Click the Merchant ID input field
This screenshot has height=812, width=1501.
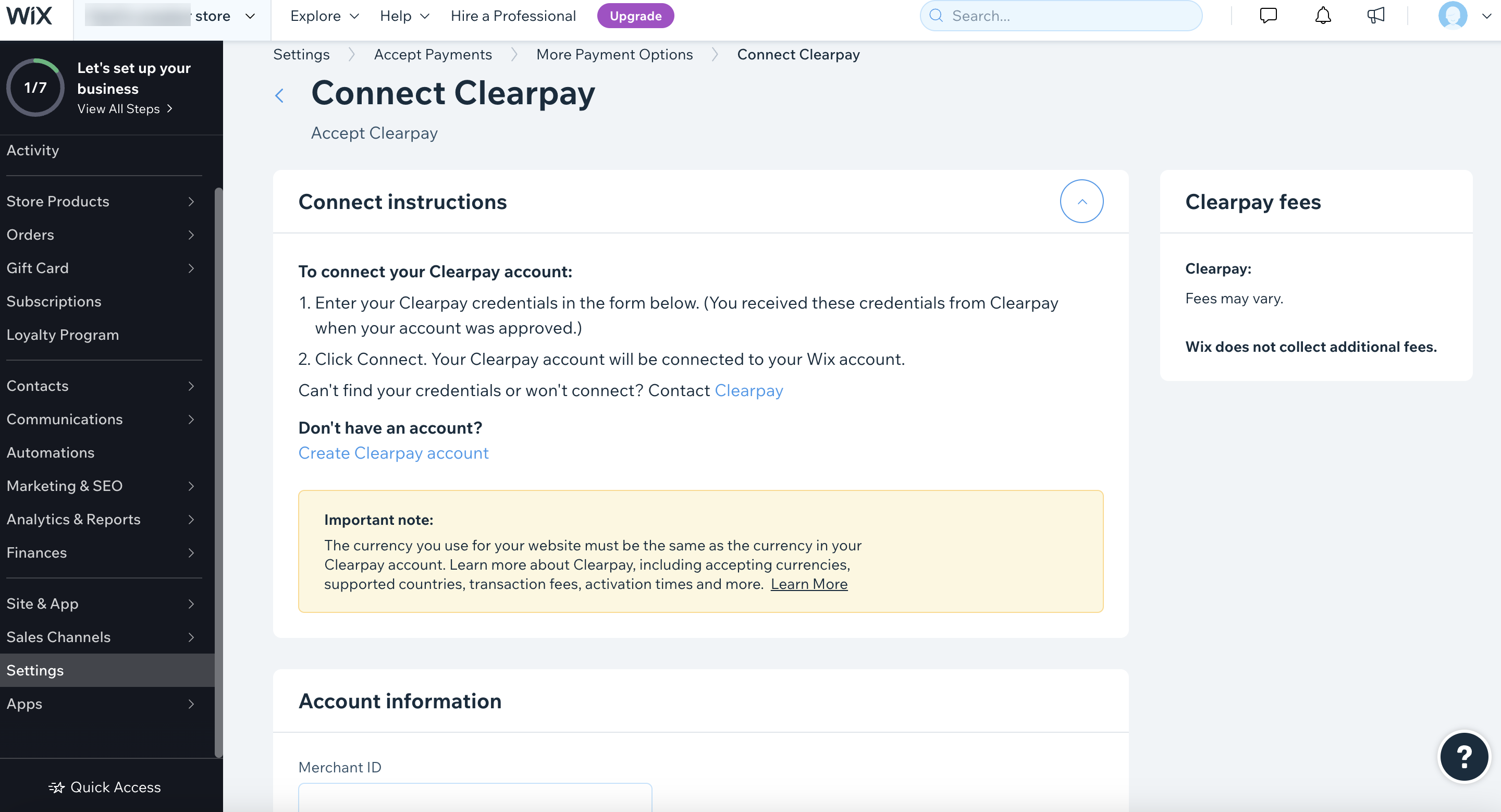tap(475, 798)
